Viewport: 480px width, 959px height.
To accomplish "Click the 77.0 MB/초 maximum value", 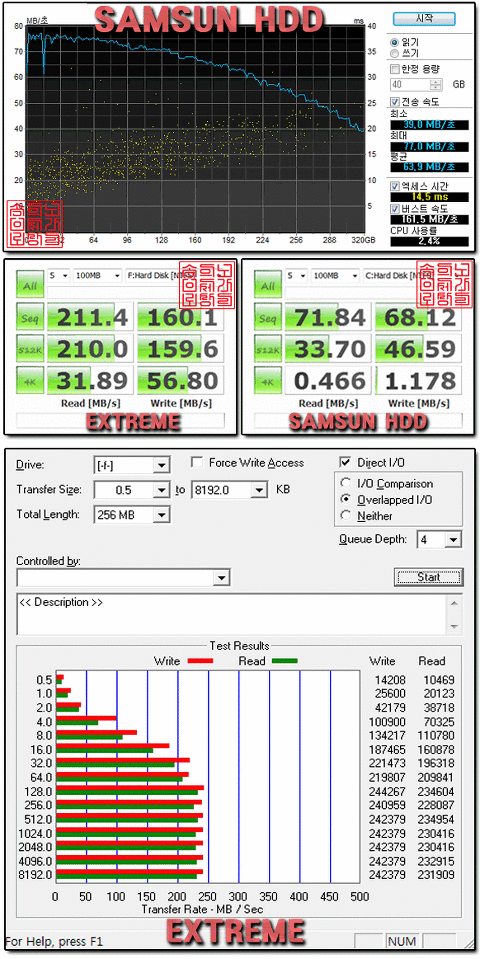I will pyautogui.click(x=428, y=146).
